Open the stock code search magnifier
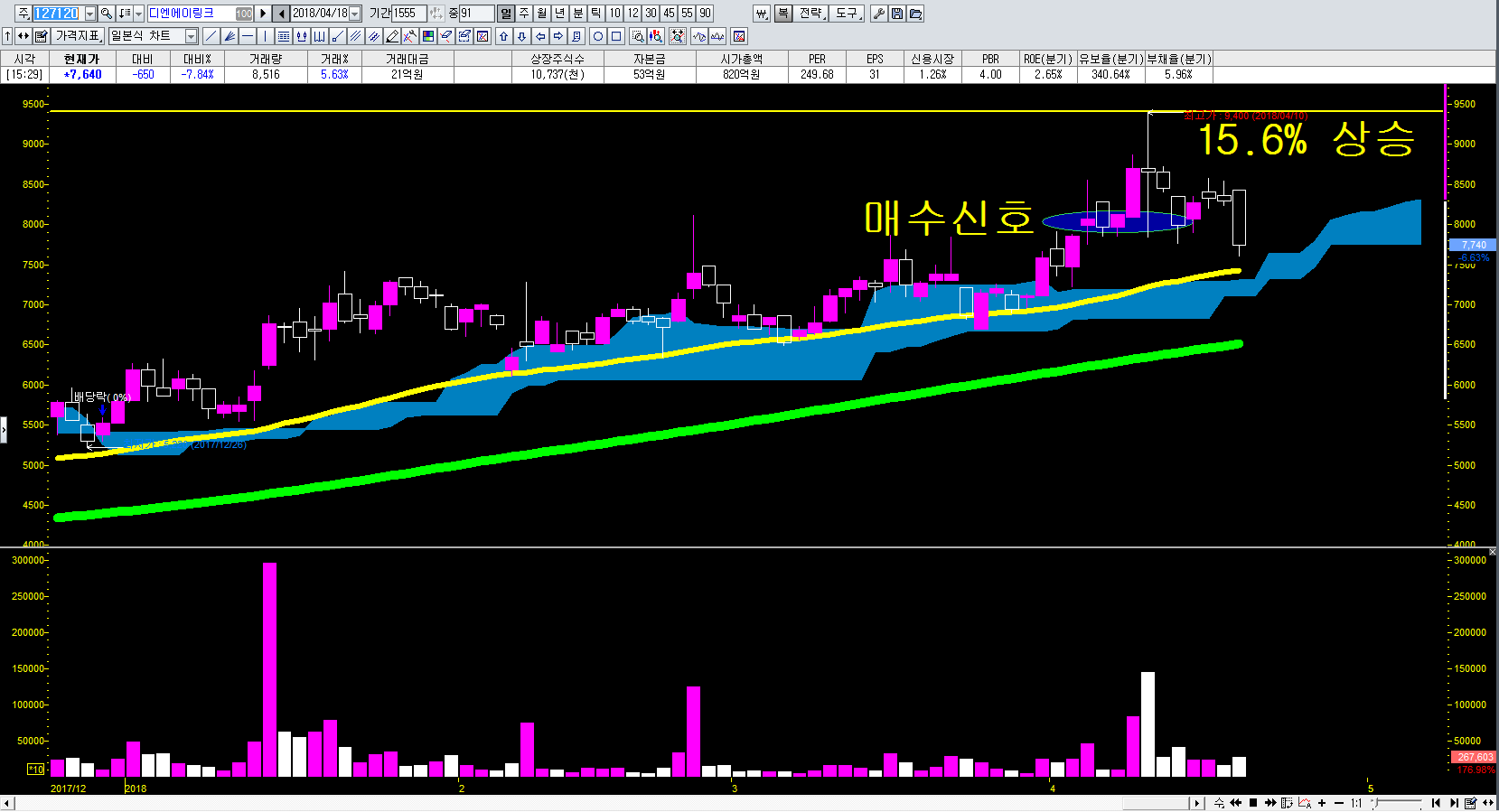1499x812 pixels. click(106, 14)
